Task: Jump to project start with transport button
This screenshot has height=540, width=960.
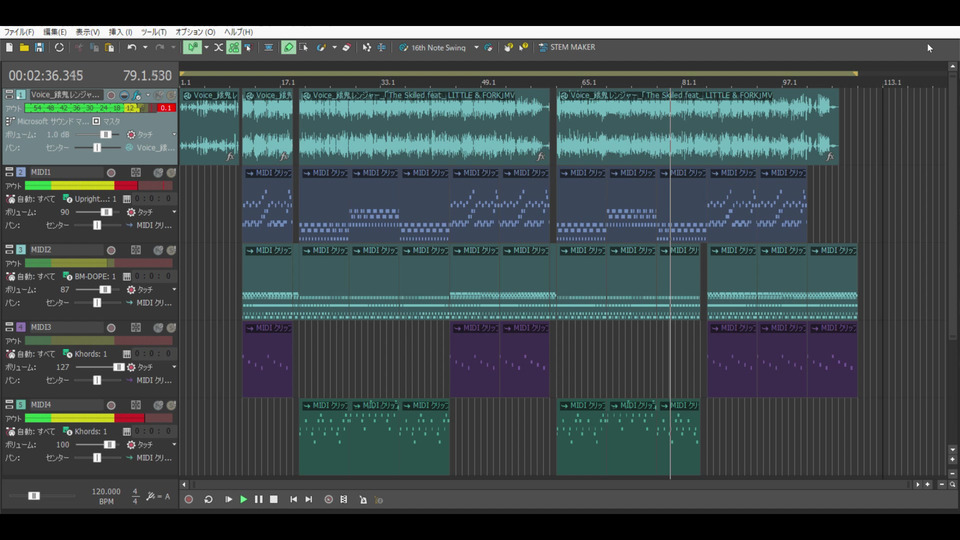Action: (293, 499)
